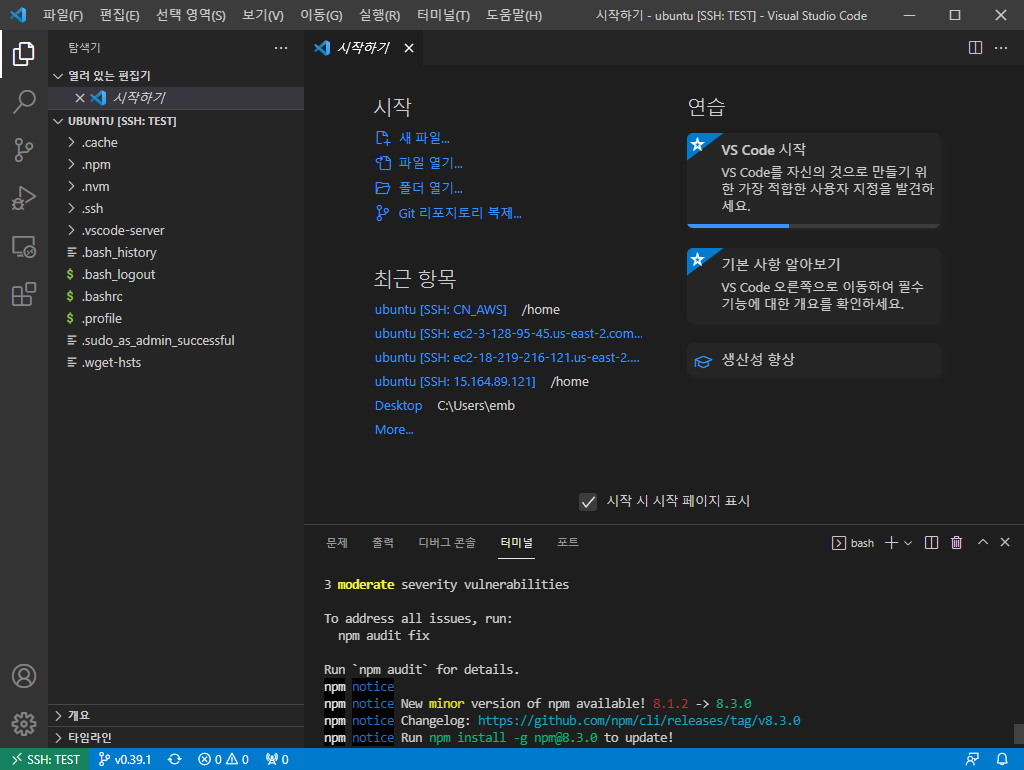Open recent ubuntu [SSH: CN_AWS]
The height and width of the screenshot is (770, 1024).
point(441,310)
